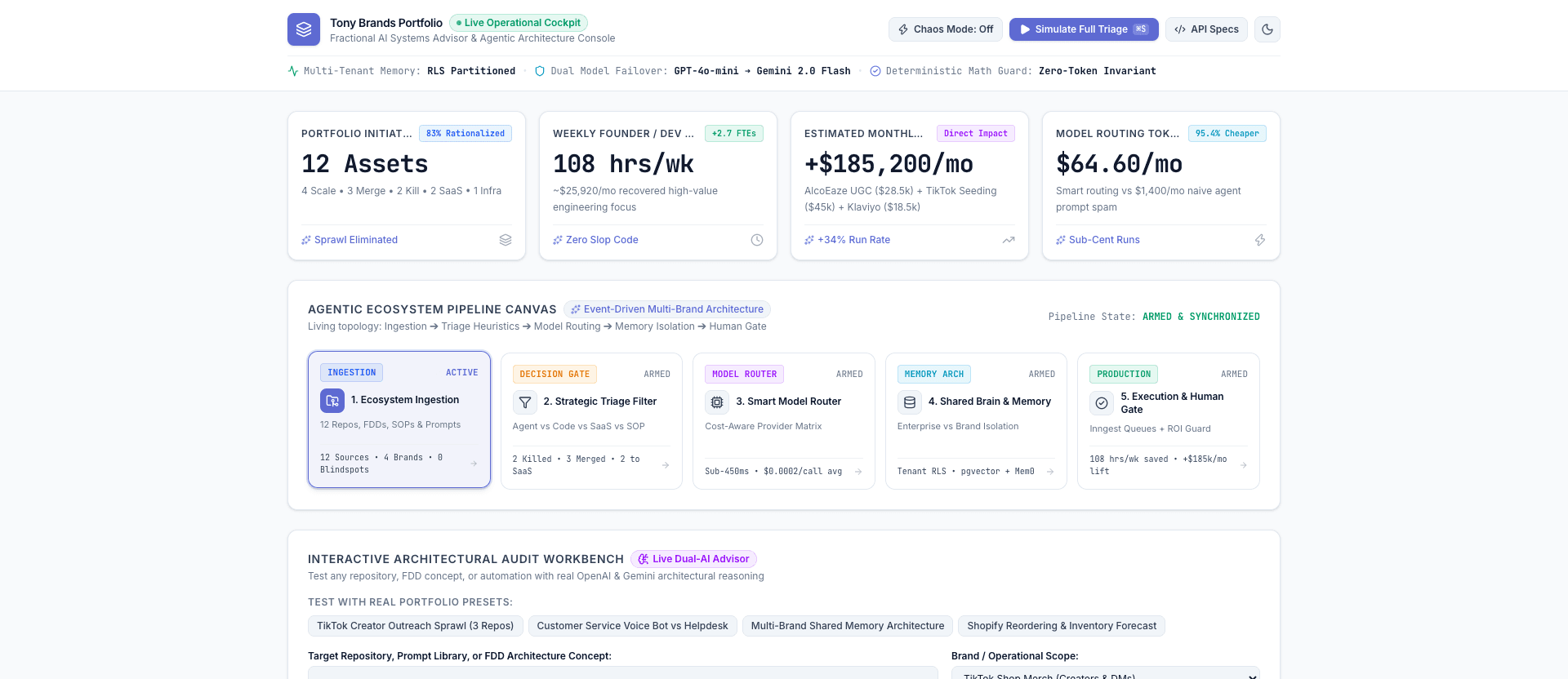Click the Ecosystem Ingestion folder icon
This screenshot has height=679, width=1568.
[332, 401]
